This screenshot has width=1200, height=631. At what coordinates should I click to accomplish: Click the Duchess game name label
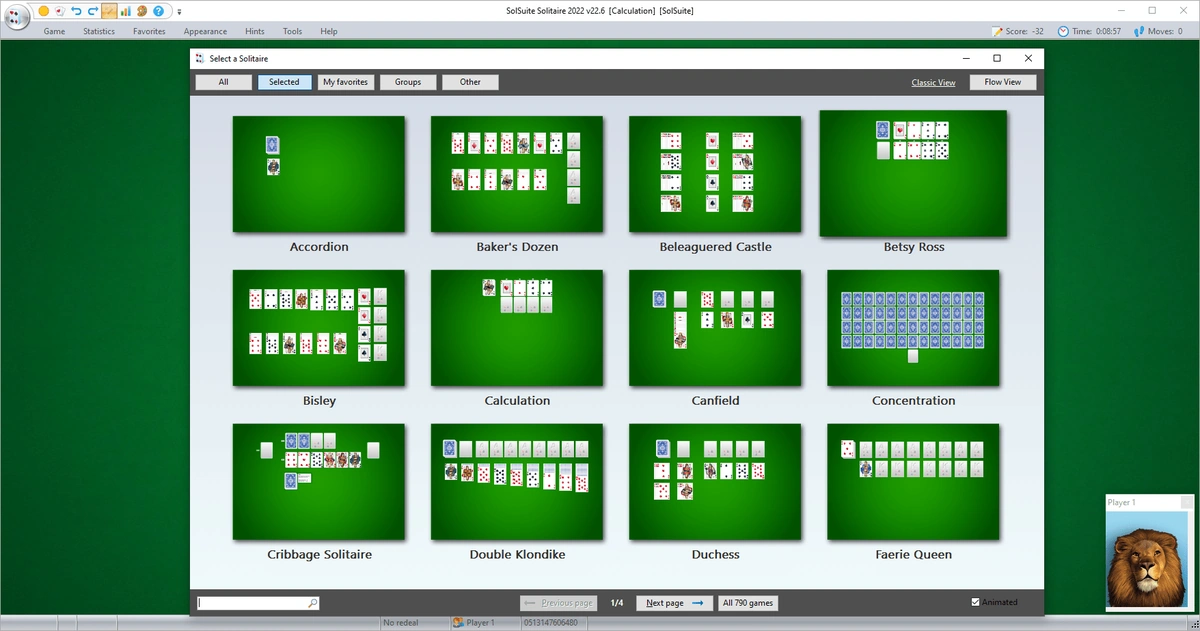716,555
